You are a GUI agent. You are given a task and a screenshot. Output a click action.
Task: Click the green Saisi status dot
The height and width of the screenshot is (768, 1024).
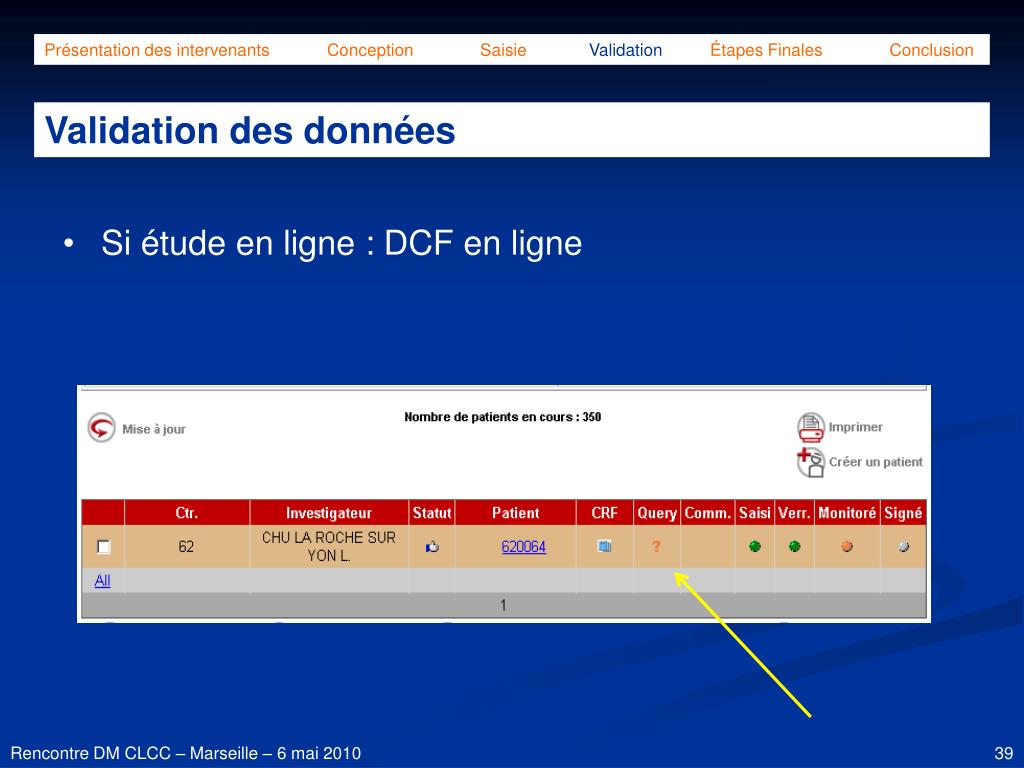coord(755,547)
